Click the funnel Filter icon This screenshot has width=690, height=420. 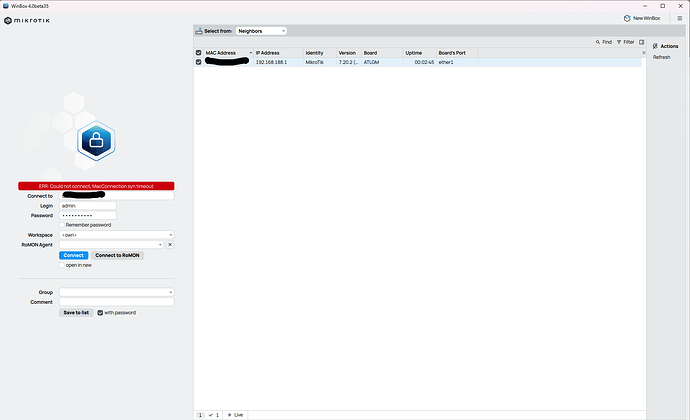(619, 42)
